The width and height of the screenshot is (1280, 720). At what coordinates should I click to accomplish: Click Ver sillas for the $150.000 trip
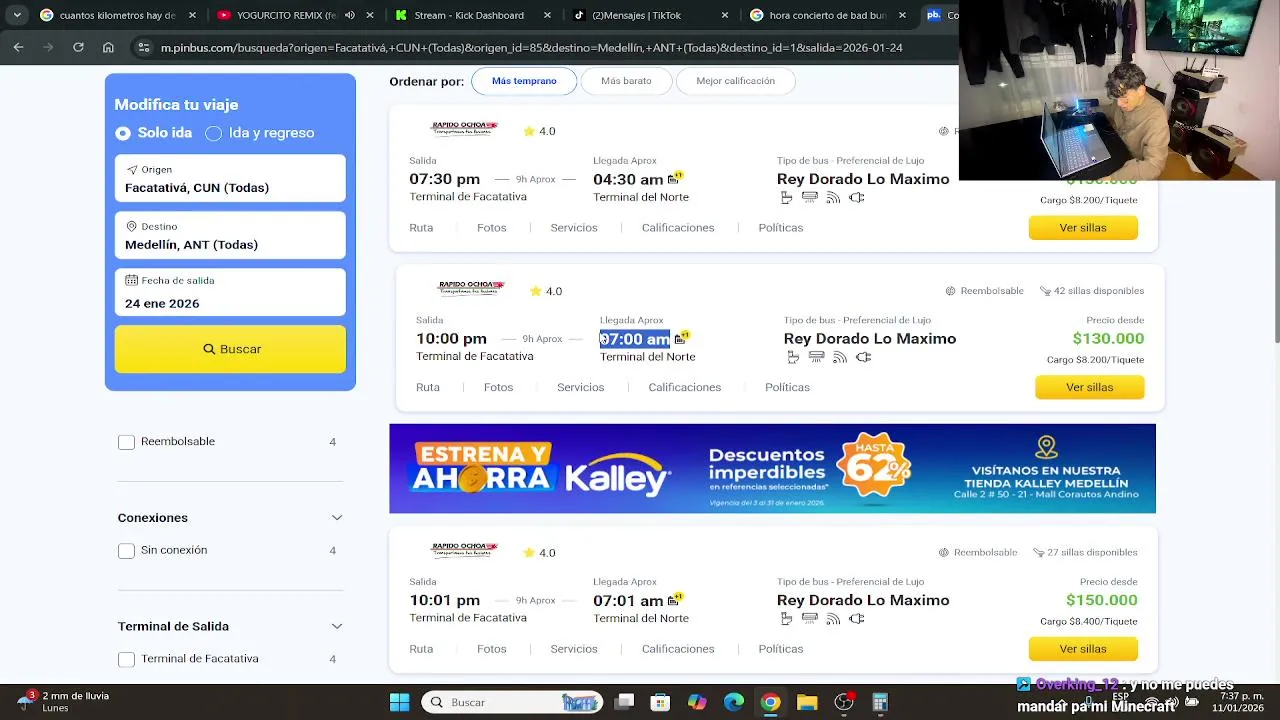(1083, 649)
